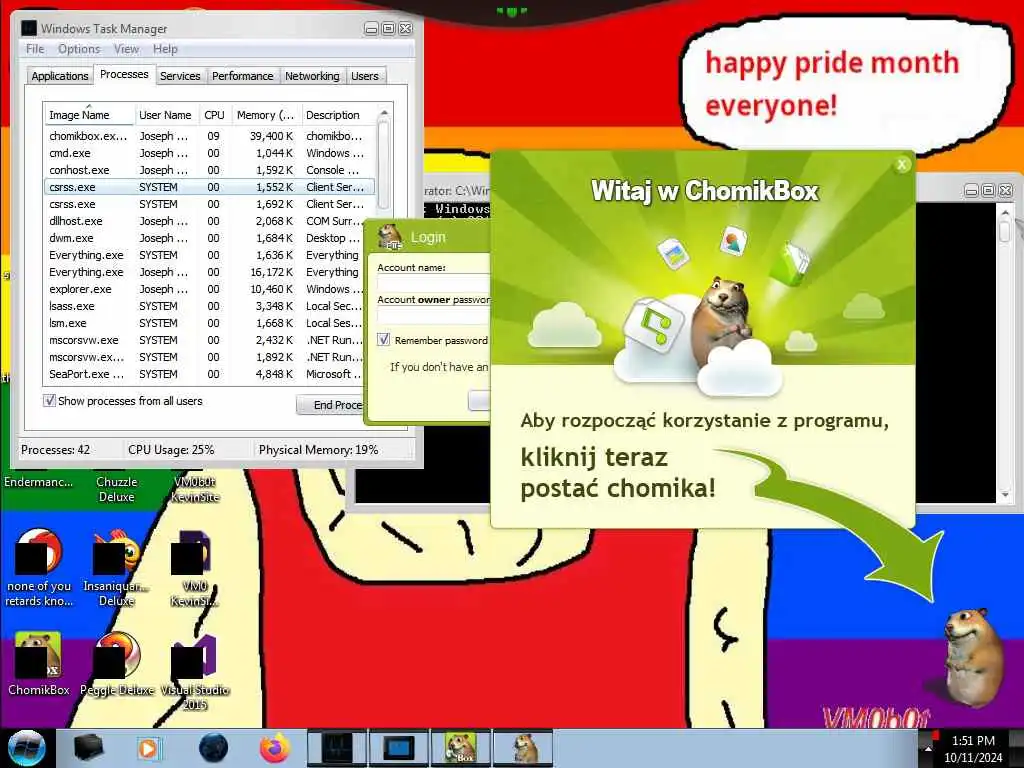The width and height of the screenshot is (1024, 768).
Task: Sort processes by Memory column
Action: 266,115
